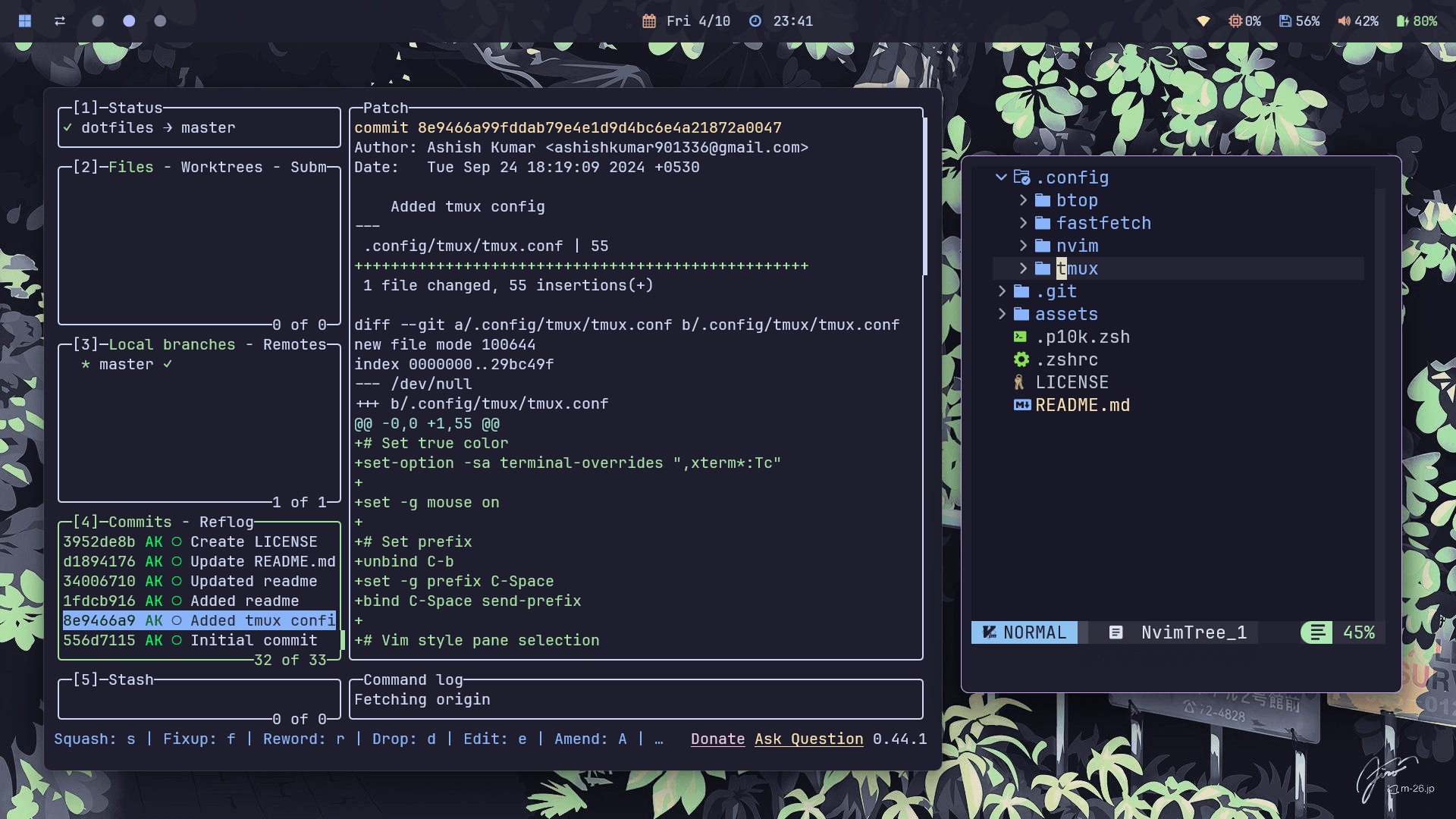Collapse the .config folder chevron
This screenshot has width=1456, height=819.
[x=1001, y=177]
